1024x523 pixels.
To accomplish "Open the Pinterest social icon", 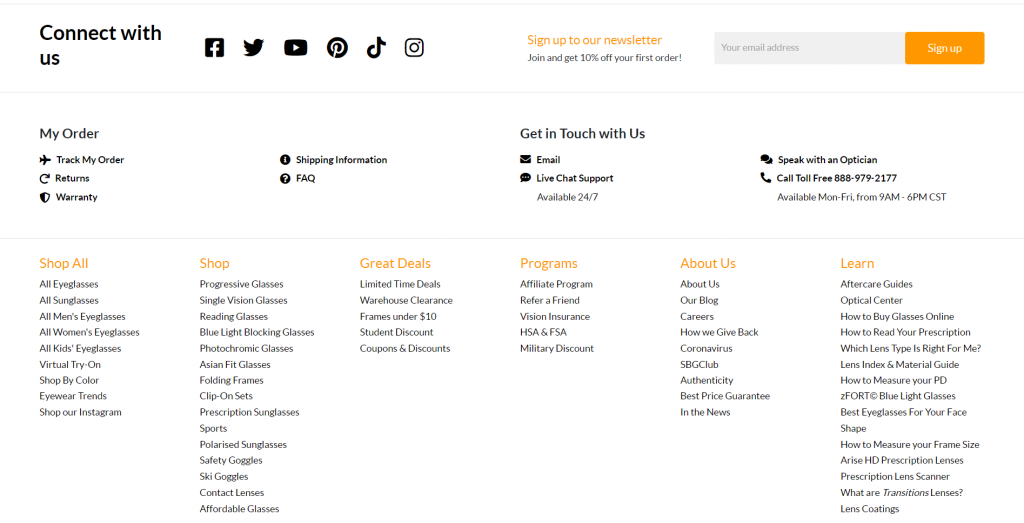I will tap(337, 48).
